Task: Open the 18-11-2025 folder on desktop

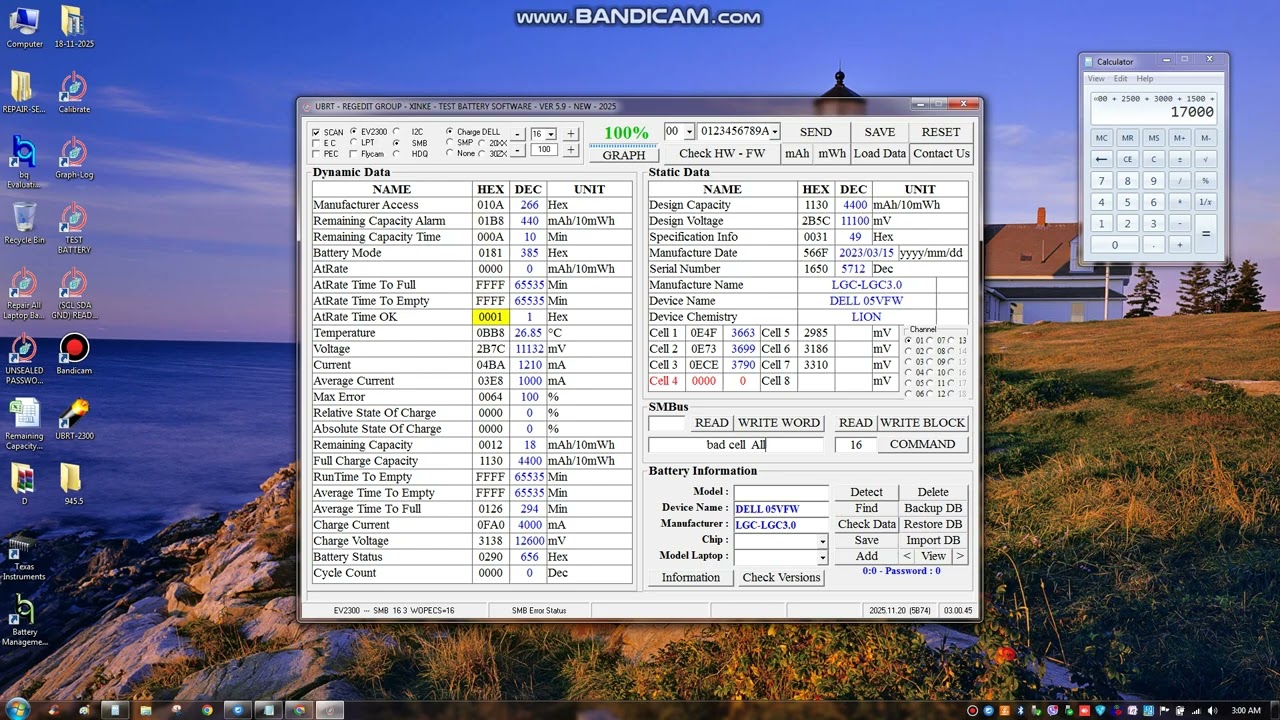Action: 73,27
